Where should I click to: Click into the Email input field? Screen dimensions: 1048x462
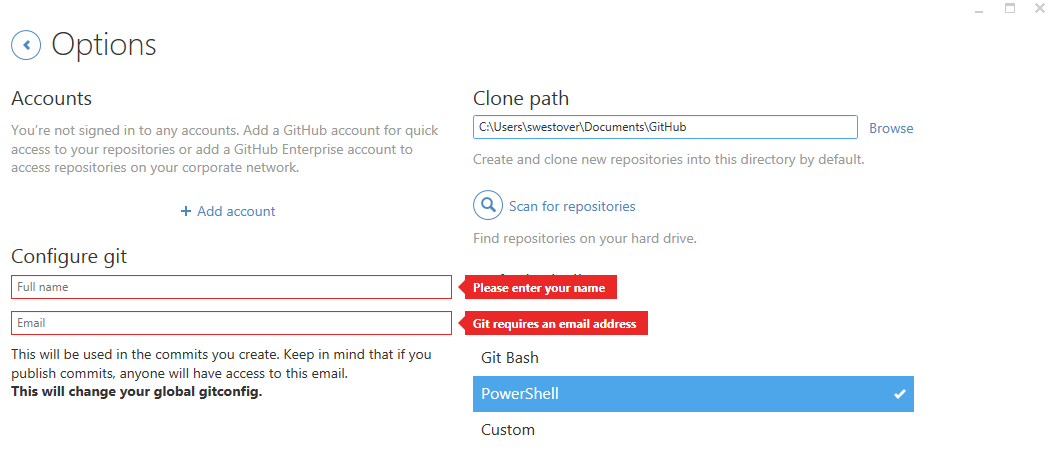click(231, 323)
